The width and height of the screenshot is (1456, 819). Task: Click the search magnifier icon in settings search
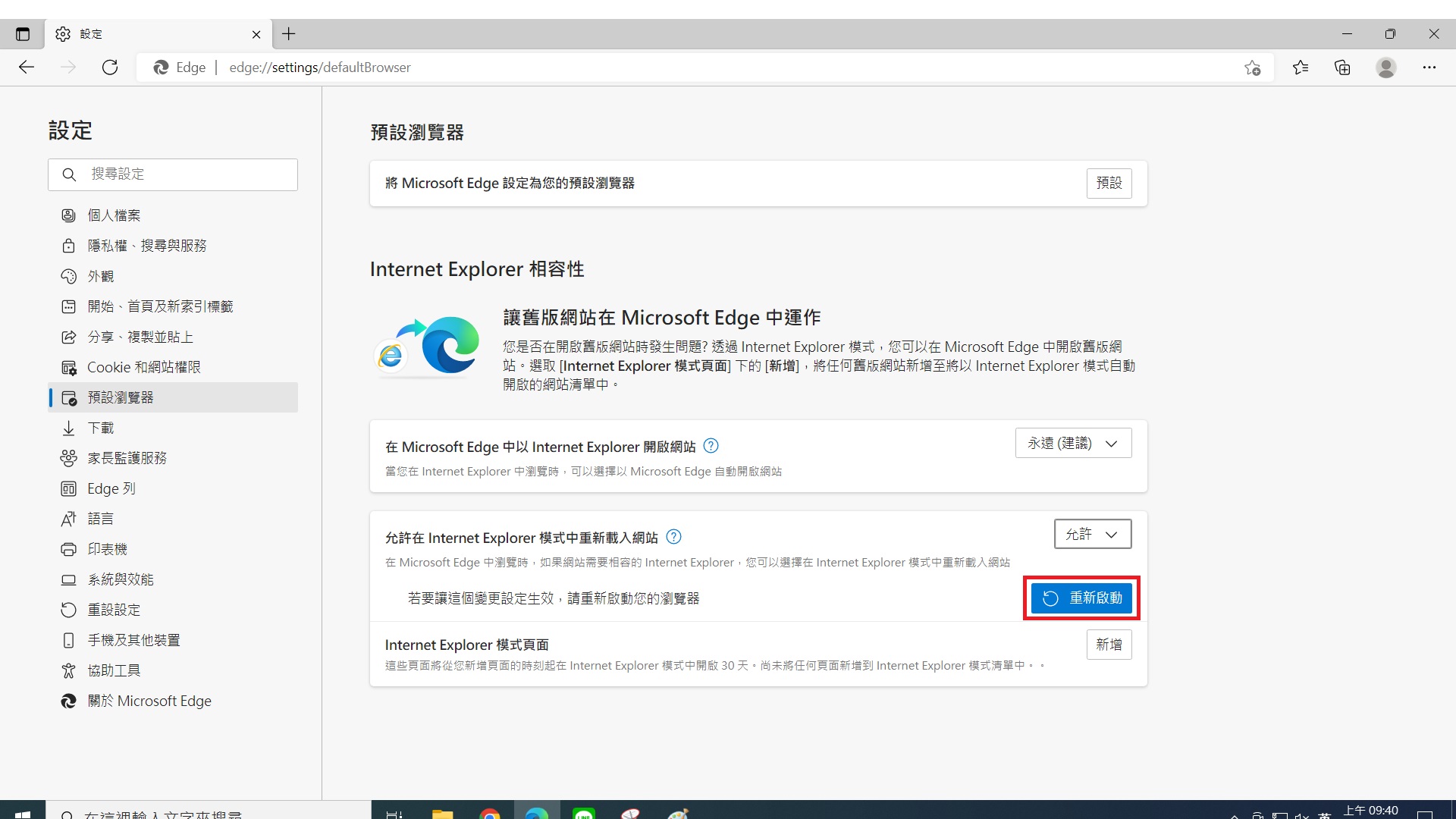[69, 174]
